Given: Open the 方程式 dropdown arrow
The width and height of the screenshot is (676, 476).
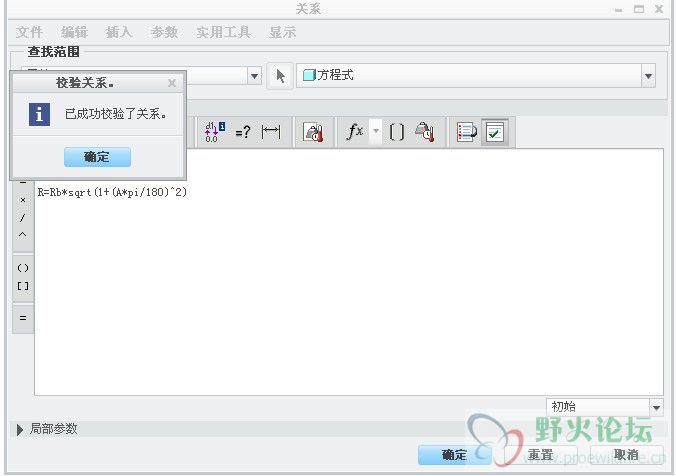Looking at the screenshot, I should click(648, 76).
